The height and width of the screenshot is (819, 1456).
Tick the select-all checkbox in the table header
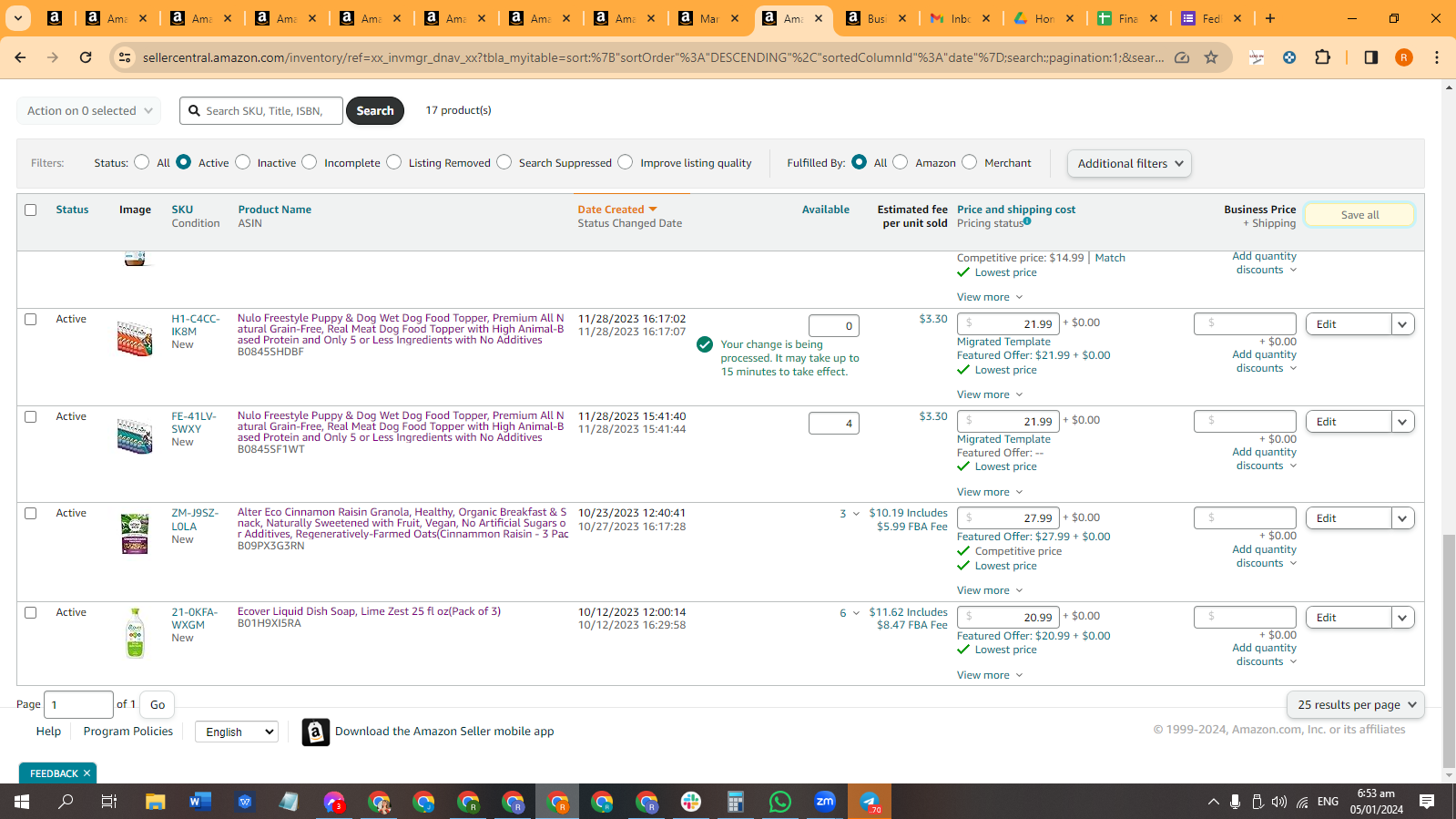[x=31, y=210]
